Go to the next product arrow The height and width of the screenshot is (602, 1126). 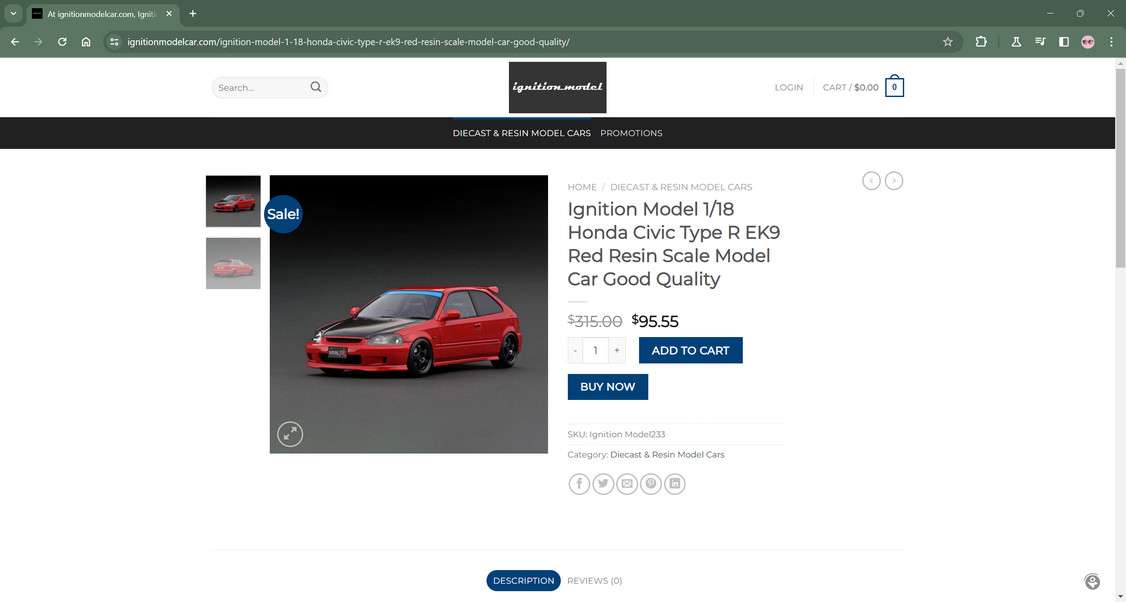pyautogui.click(x=893, y=180)
